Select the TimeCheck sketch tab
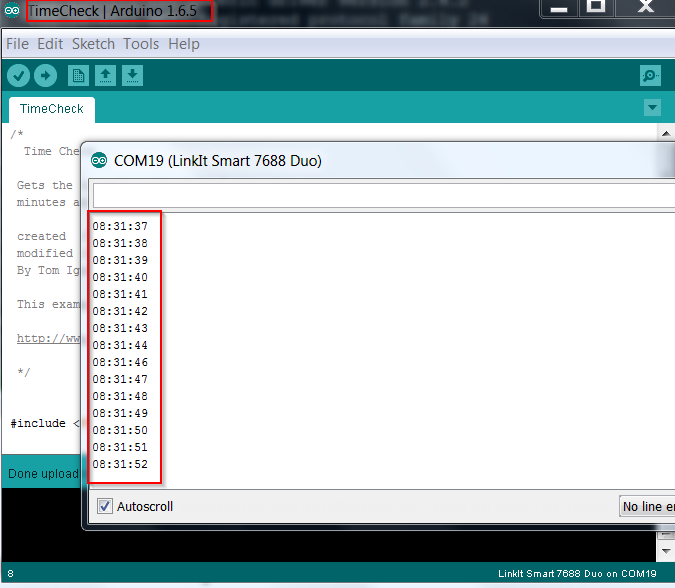 [52, 109]
